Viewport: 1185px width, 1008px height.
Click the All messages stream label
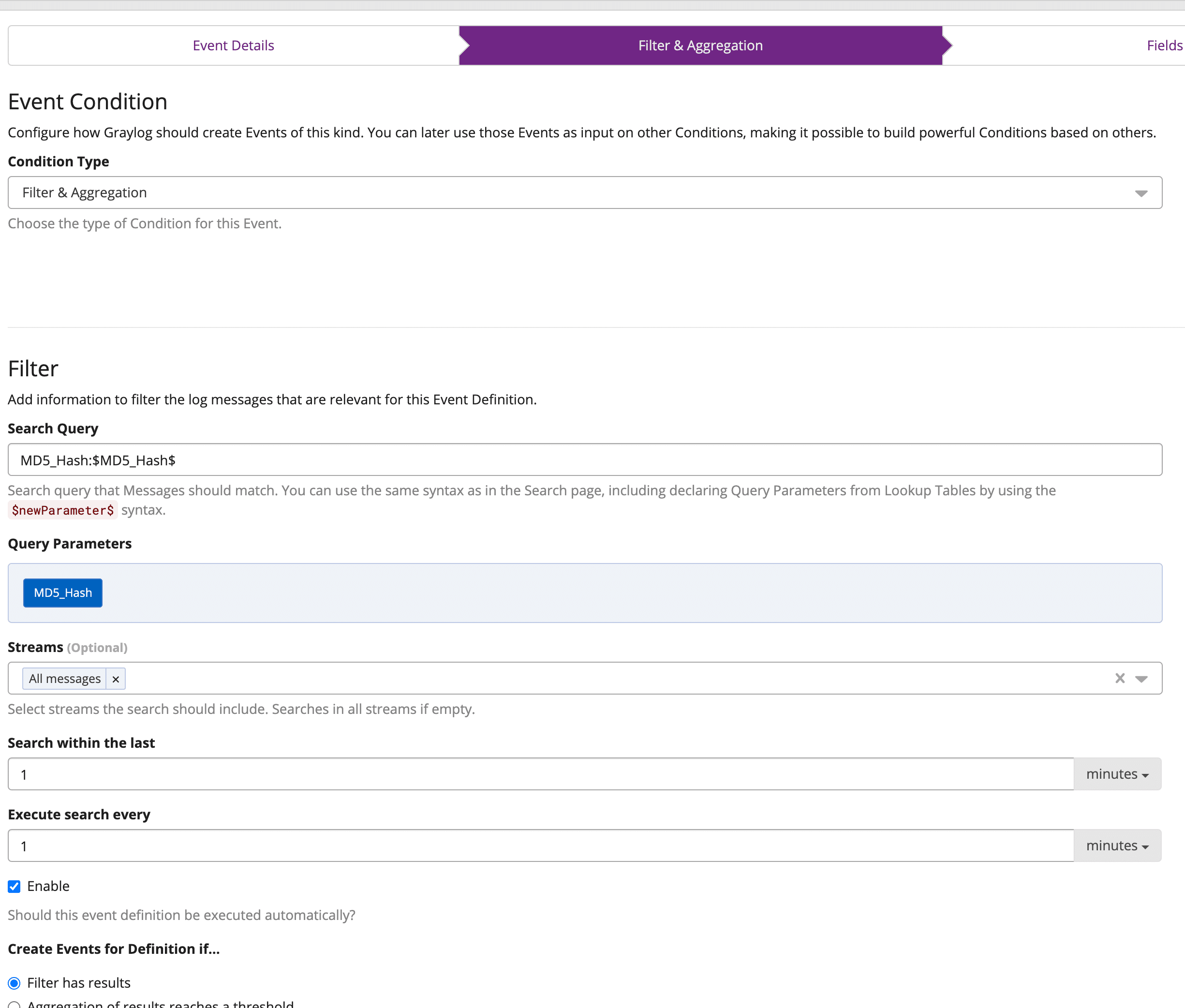pyautogui.click(x=64, y=679)
